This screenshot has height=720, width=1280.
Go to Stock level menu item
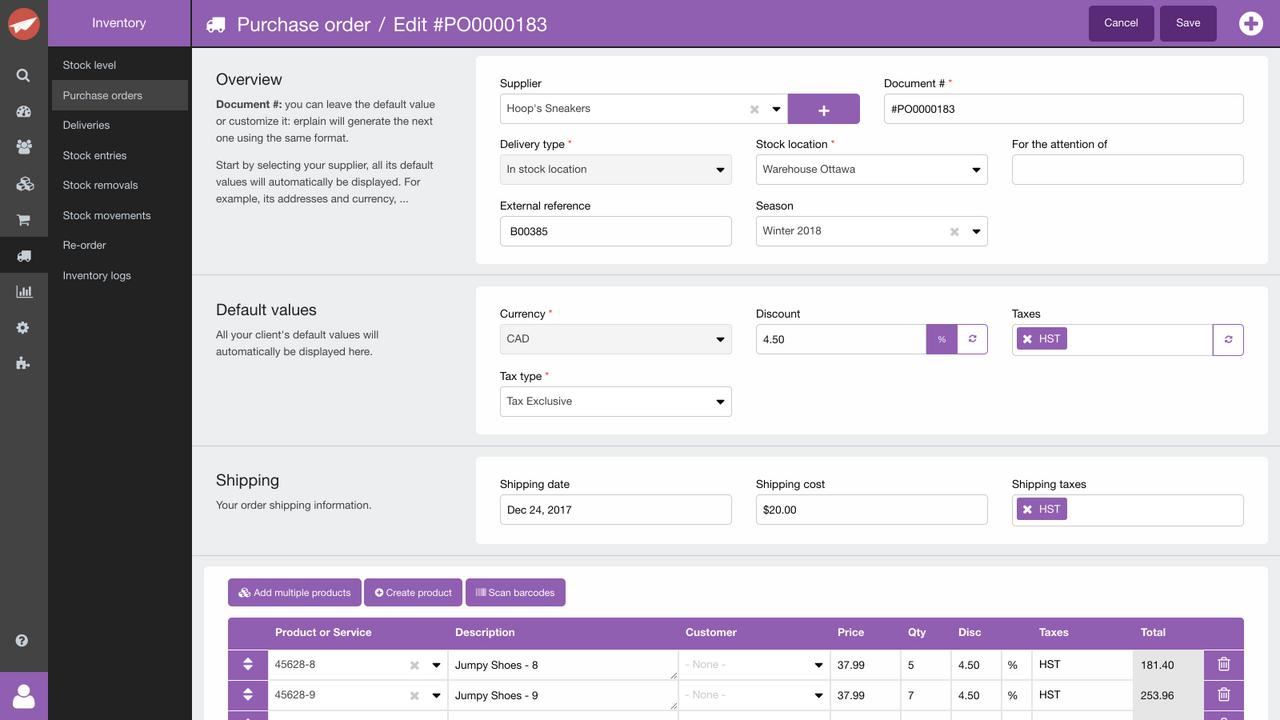point(90,65)
